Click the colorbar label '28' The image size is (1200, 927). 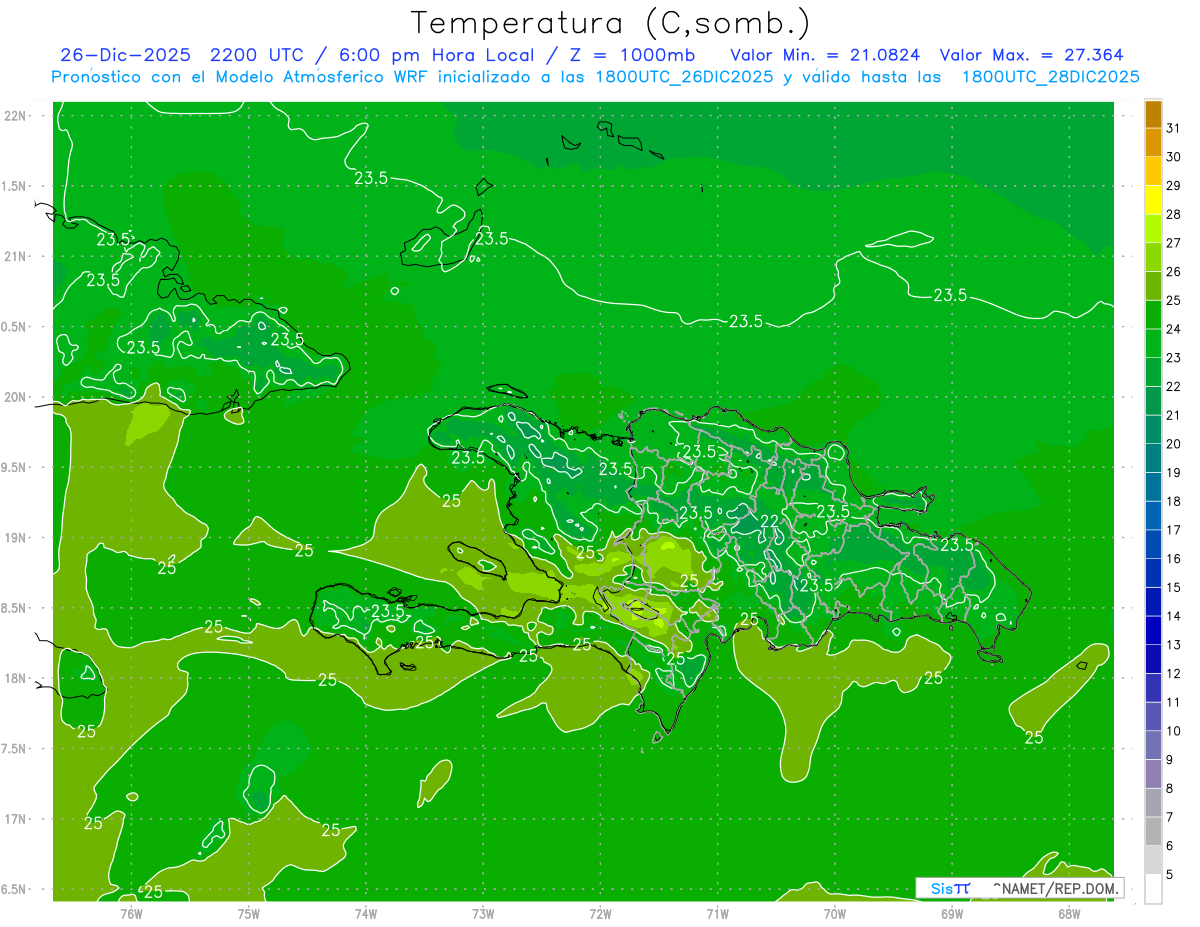coord(1174,214)
